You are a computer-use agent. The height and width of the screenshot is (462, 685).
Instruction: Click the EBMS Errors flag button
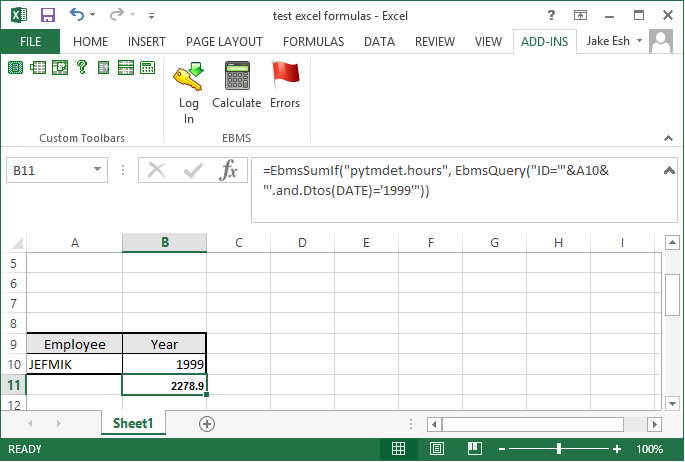285,85
